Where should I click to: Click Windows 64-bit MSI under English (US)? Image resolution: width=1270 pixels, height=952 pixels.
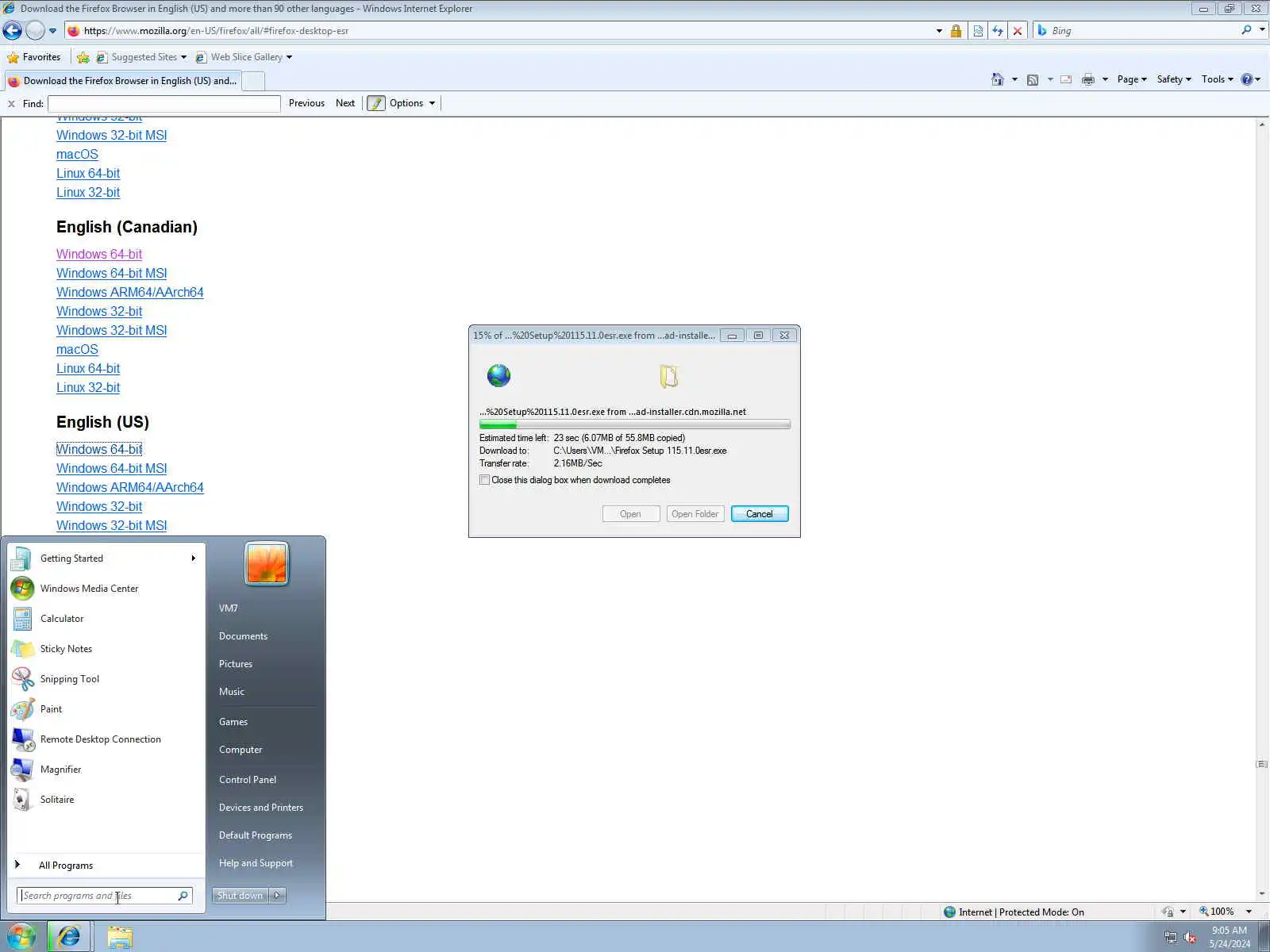[112, 469]
